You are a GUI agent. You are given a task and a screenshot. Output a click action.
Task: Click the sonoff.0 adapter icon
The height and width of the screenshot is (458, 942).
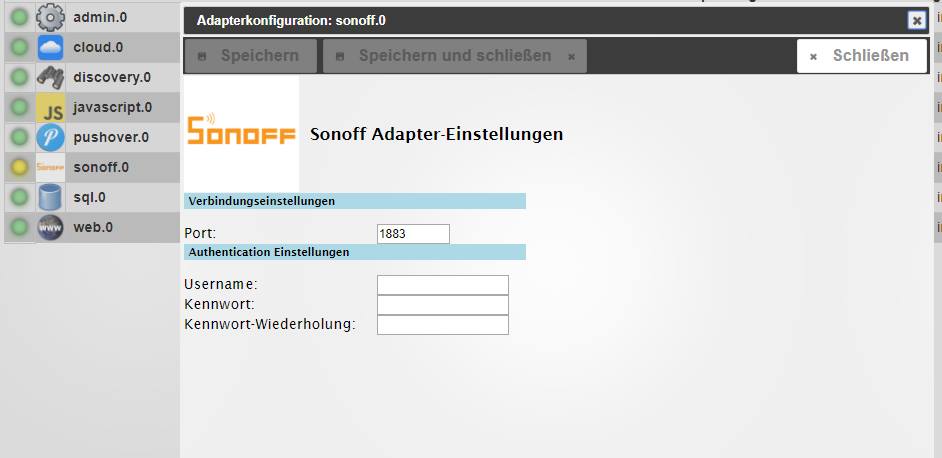pyautogui.click(x=50, y=167)
